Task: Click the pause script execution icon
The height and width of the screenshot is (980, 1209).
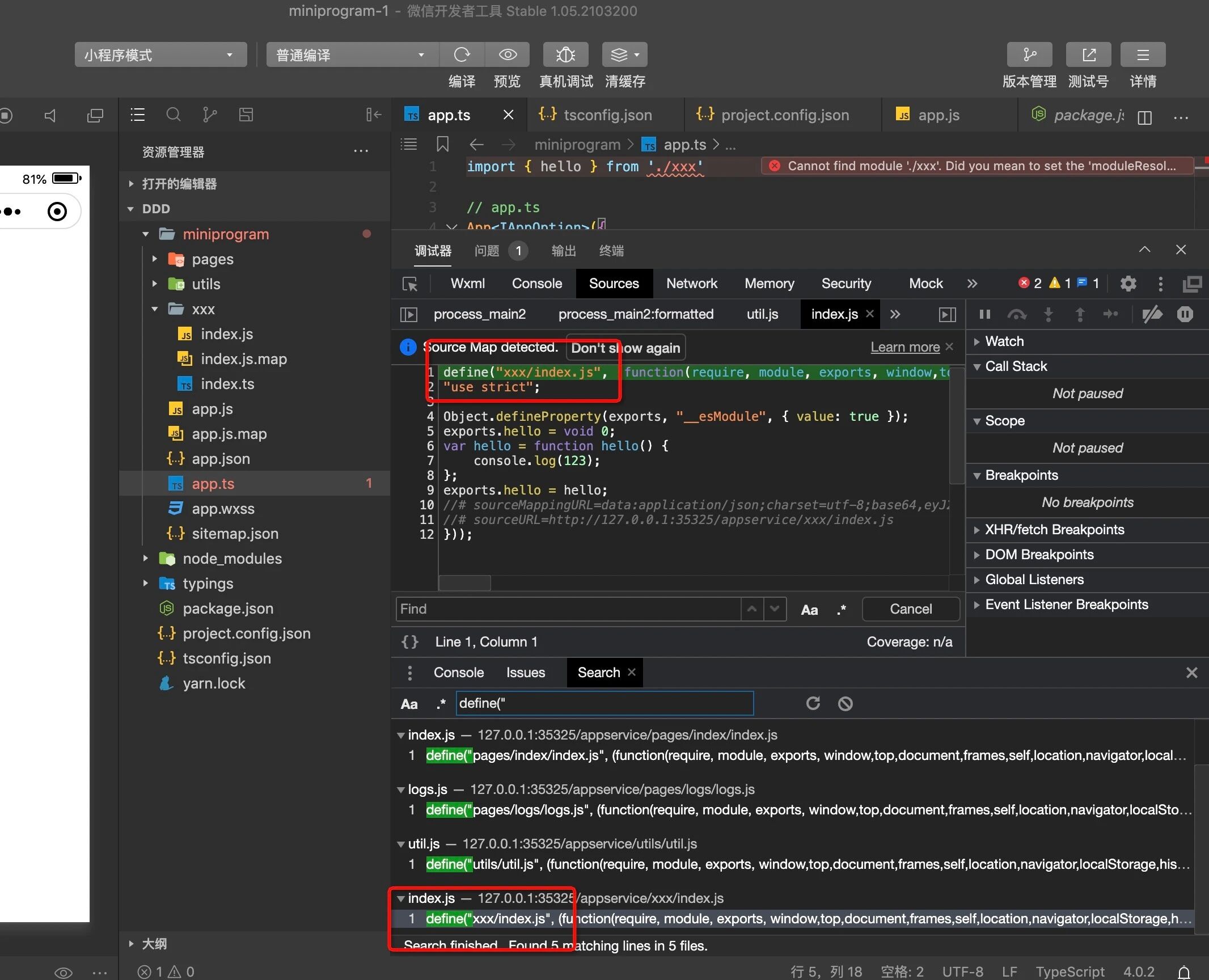Action: tap(985, 314)
